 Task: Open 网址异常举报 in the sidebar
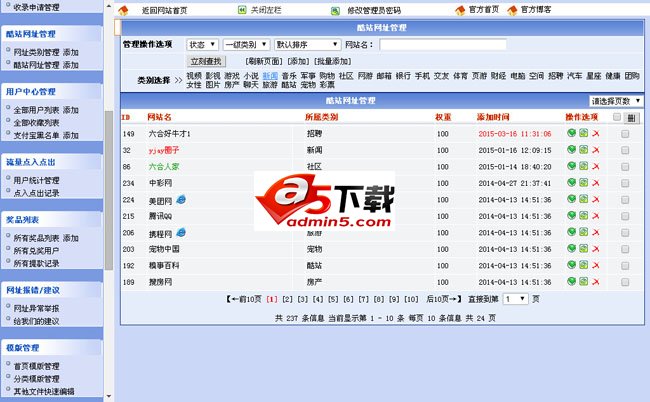click(x=36, y=308)
